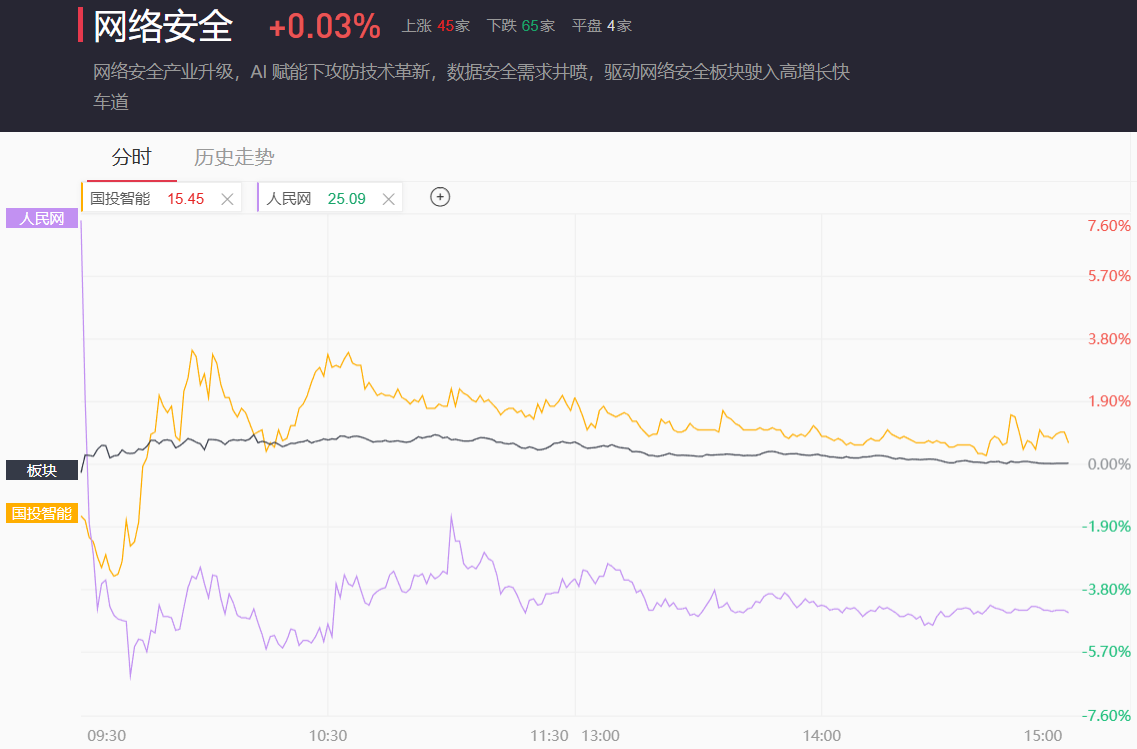
Task: Switch to the 分时 tab
Action: coord(131,157)
